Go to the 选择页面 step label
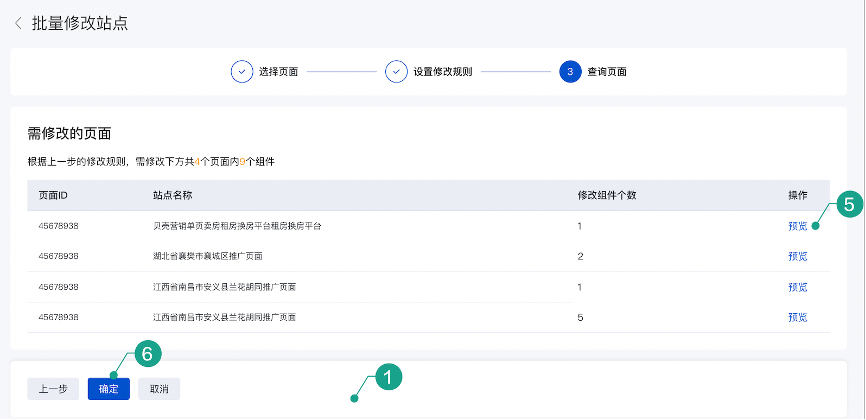The image size is (866, 420). coord(278,72)
